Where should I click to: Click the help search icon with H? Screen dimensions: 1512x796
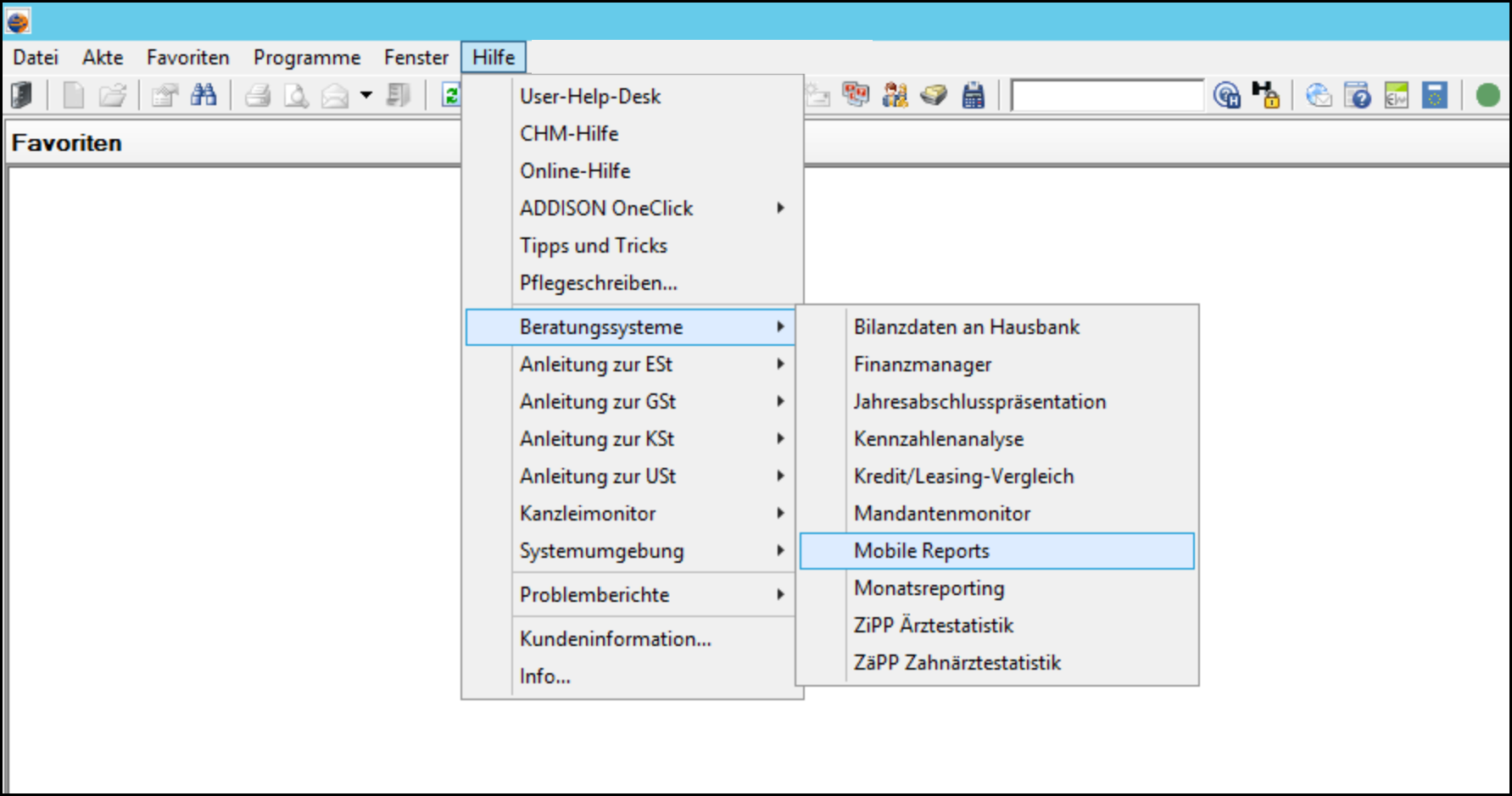pyautogui.click(x=1226, y=95)
